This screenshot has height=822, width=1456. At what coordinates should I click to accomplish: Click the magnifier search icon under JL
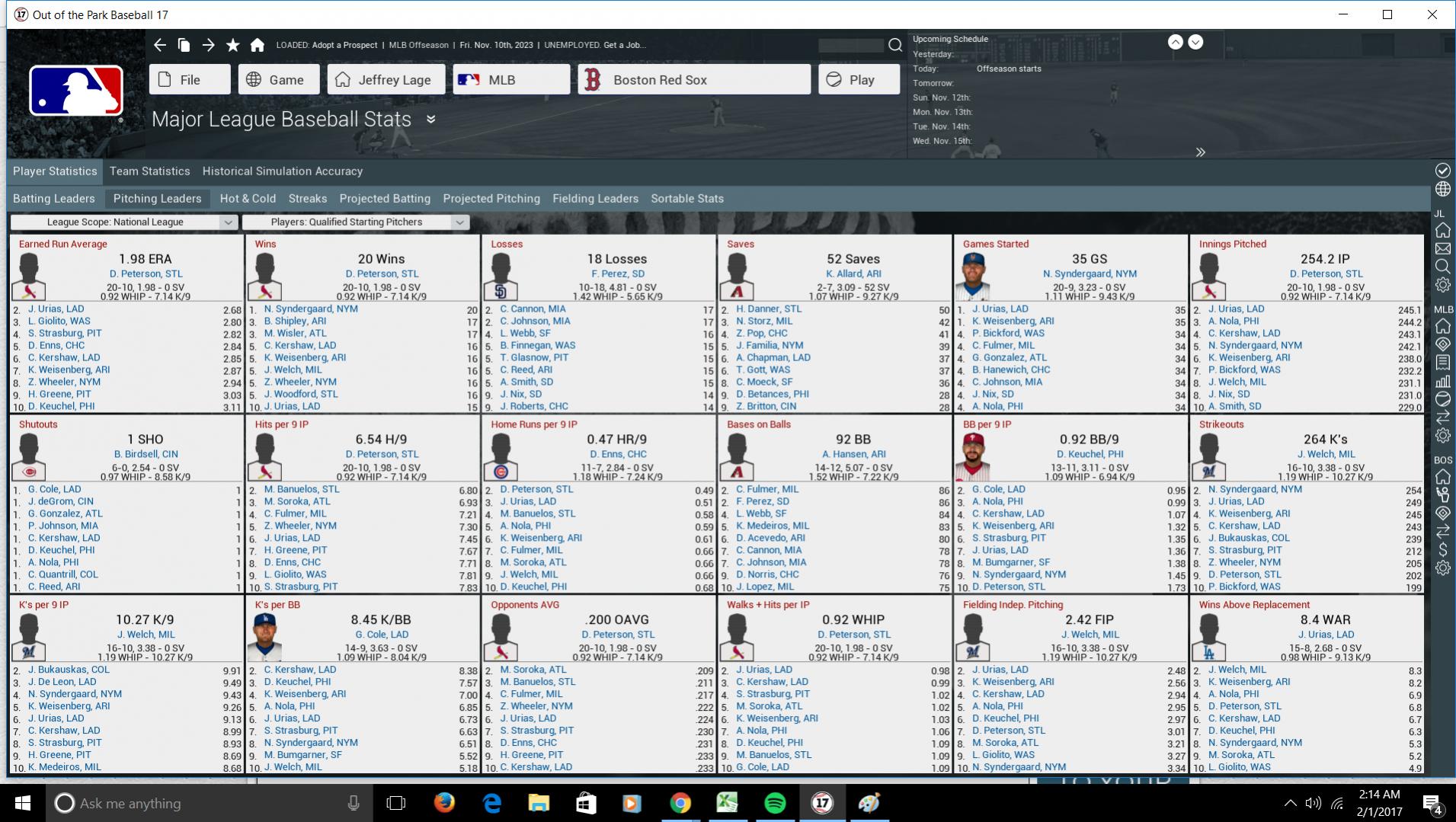click(1442, 267)
